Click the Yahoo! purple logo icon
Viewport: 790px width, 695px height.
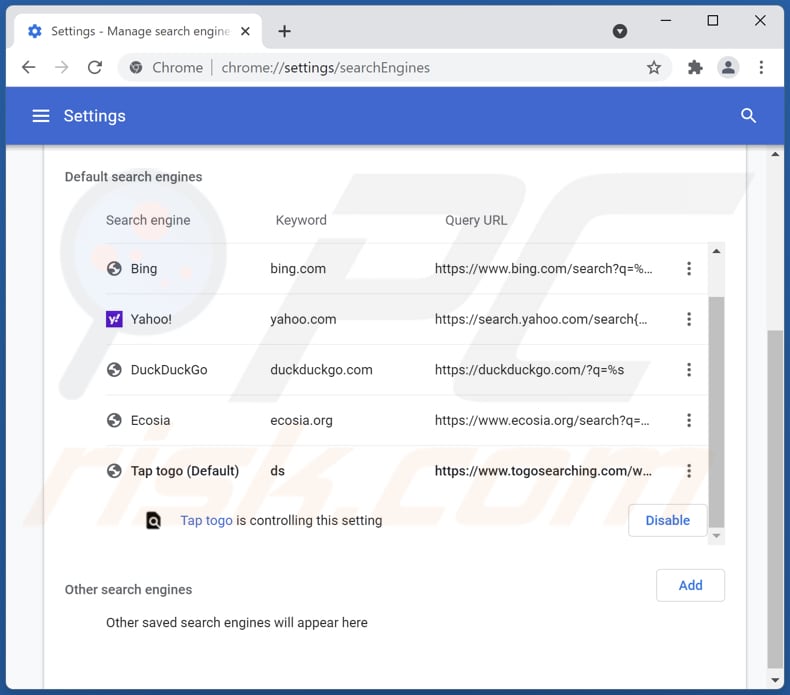(x=114, y=319)
